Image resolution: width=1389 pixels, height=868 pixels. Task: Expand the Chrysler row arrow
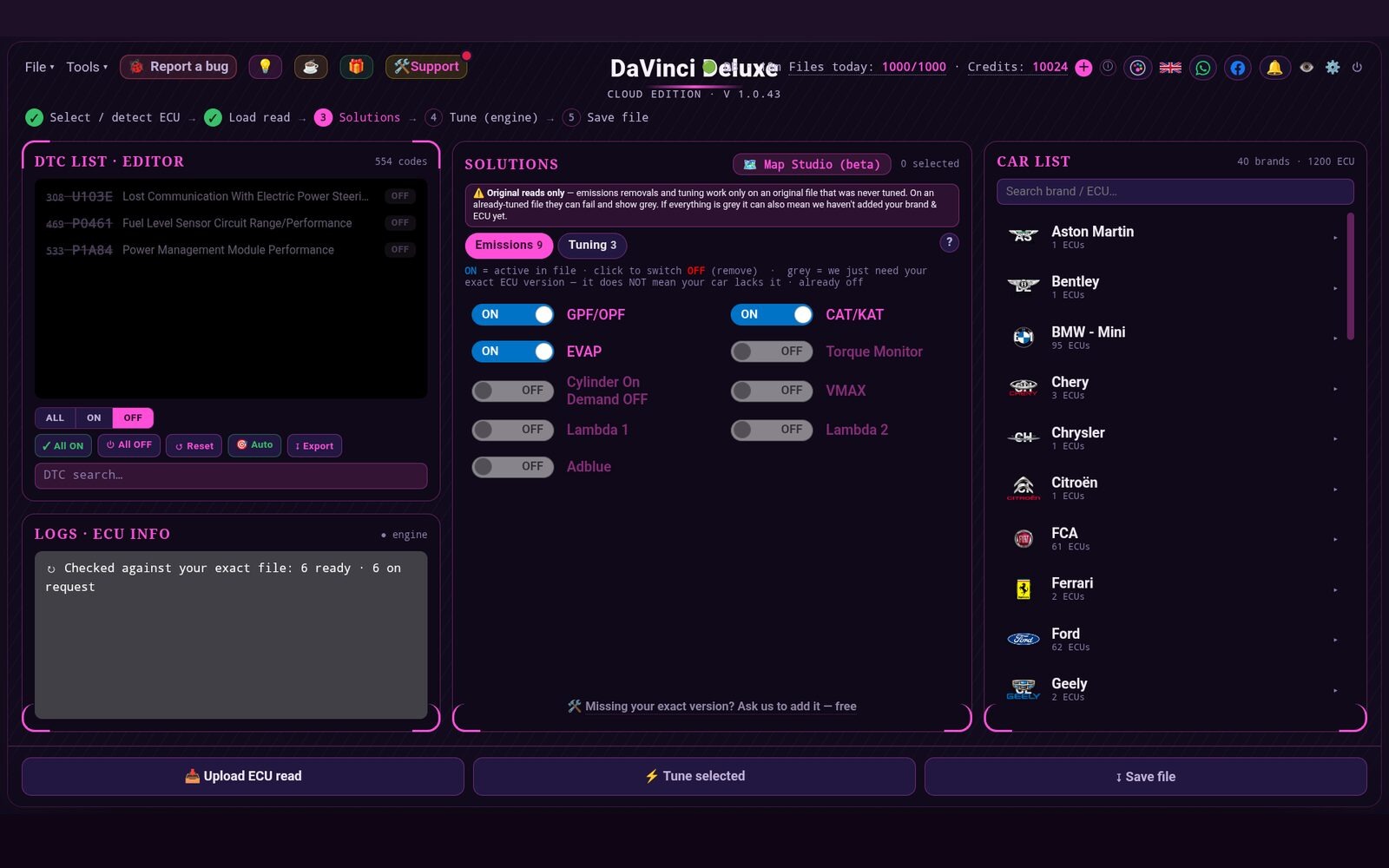(1335, 438)
